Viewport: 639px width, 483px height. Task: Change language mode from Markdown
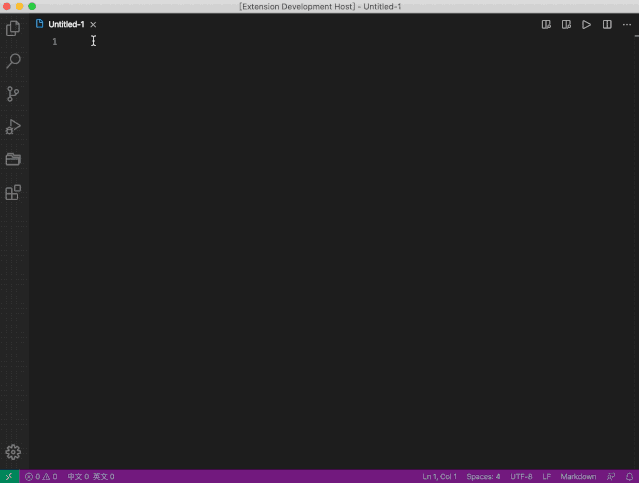tap(578, 476)
